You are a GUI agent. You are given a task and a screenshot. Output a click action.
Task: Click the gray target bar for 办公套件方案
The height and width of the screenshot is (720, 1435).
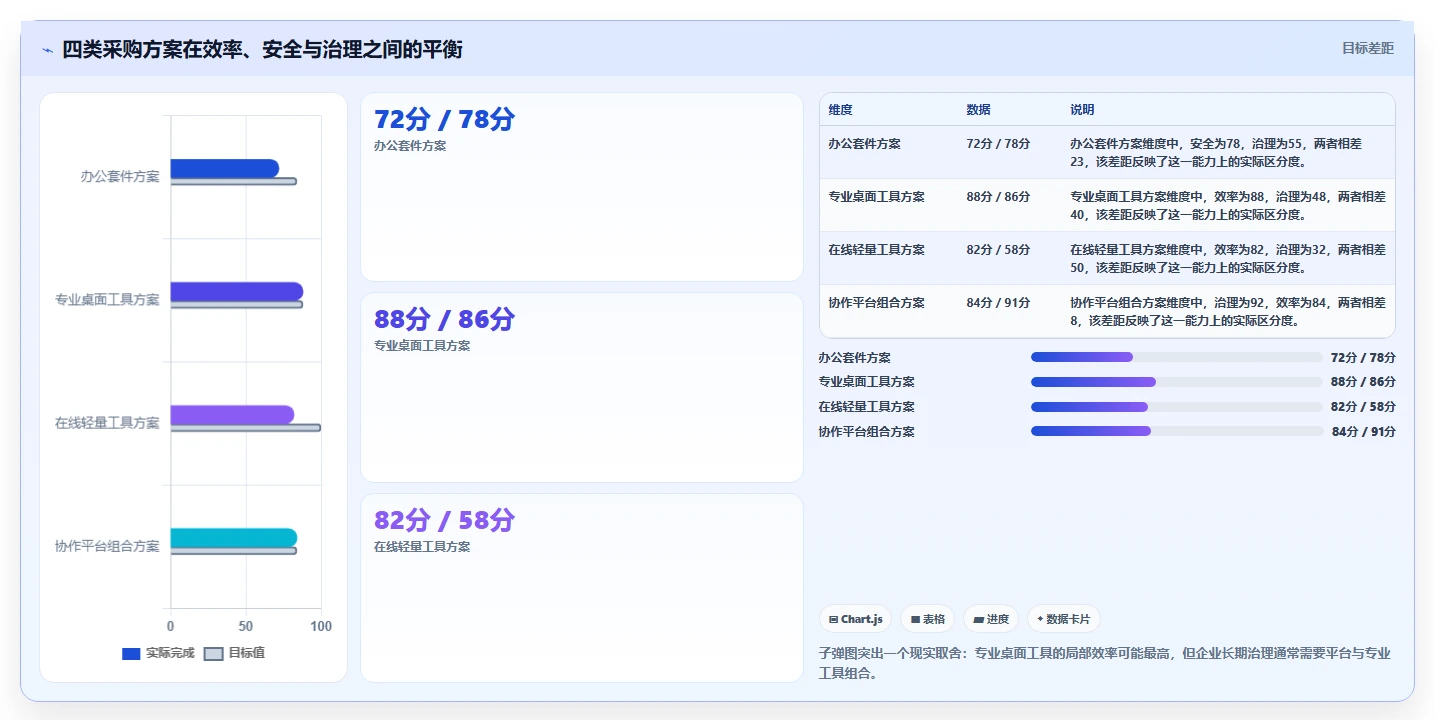coord(233,181)
